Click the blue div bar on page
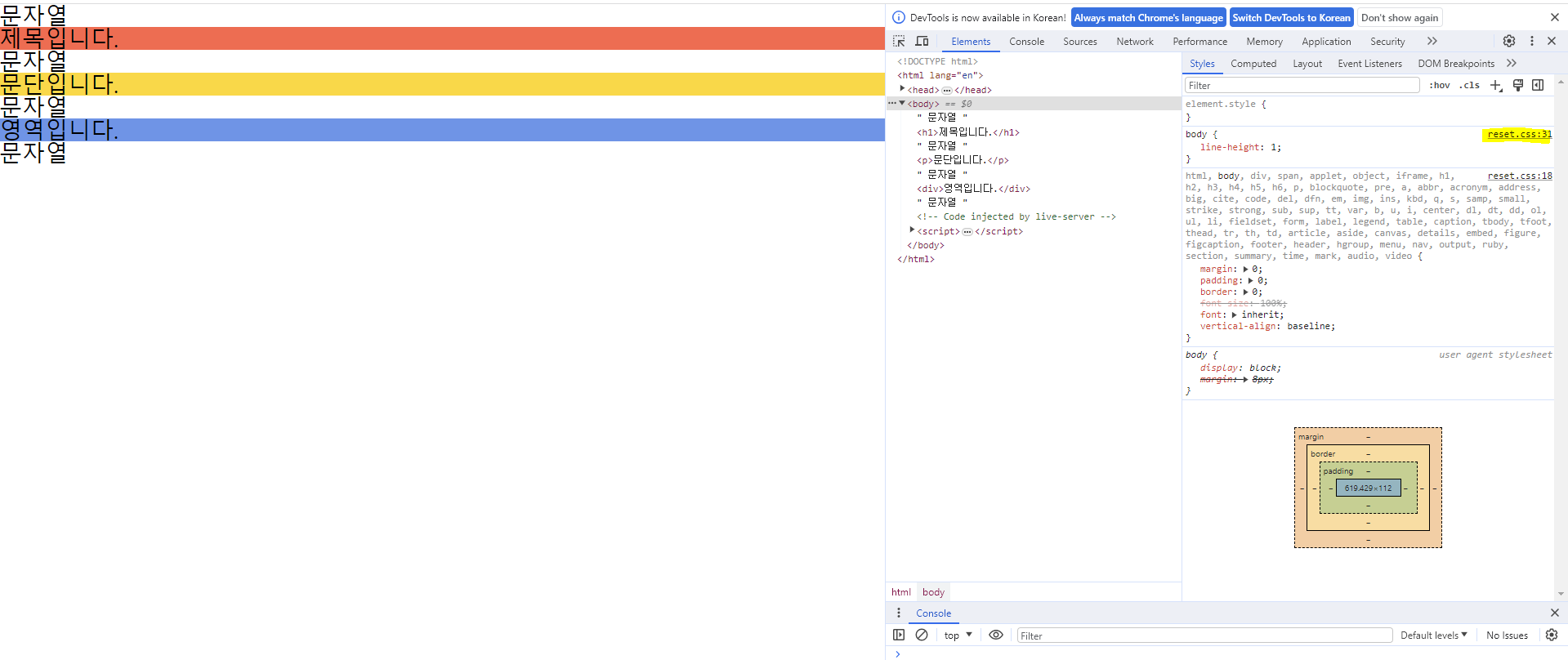The height and width of the screenshot is (660, 1568). [x=442, y=130]
